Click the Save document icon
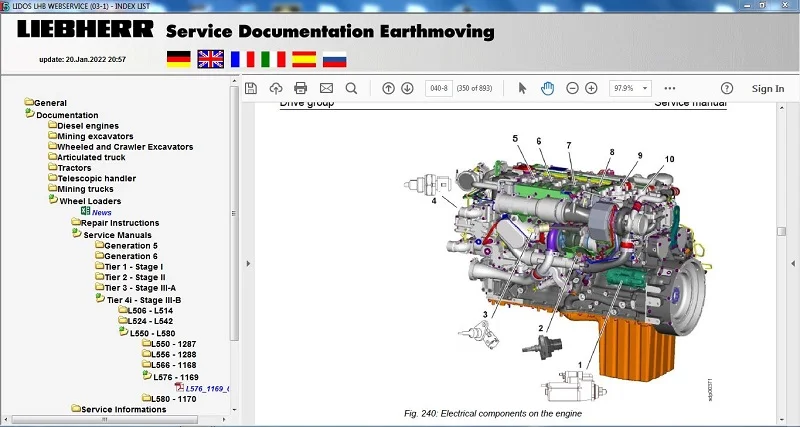 tap(251, 88)
